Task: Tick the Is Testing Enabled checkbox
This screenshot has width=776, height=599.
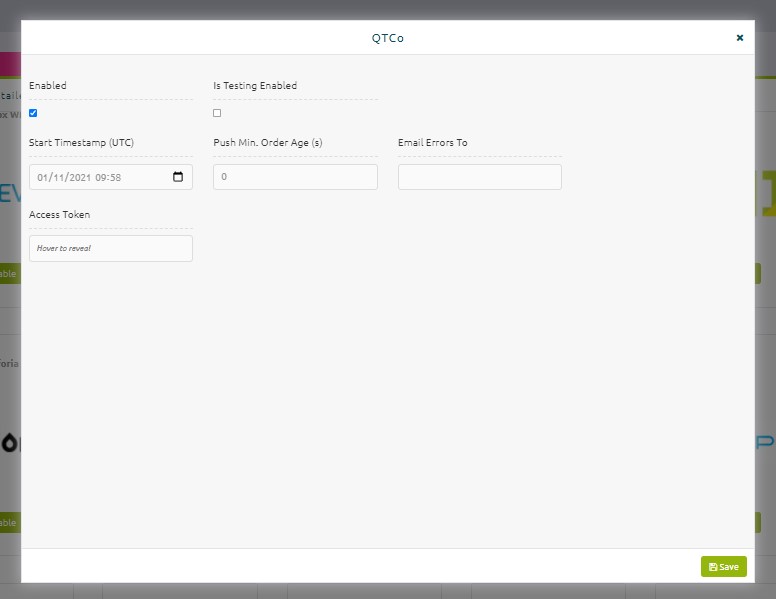Action: click(x=217, y=113)
